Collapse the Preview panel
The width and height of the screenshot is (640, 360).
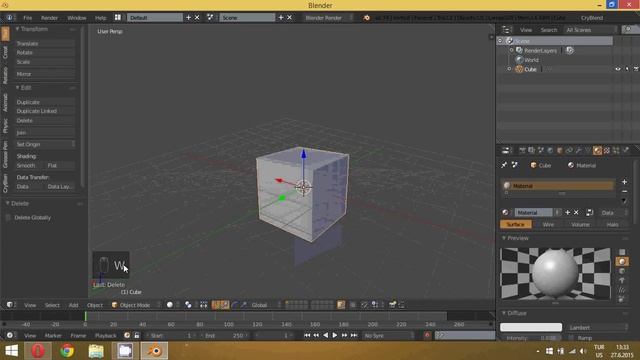pos(504,238)
